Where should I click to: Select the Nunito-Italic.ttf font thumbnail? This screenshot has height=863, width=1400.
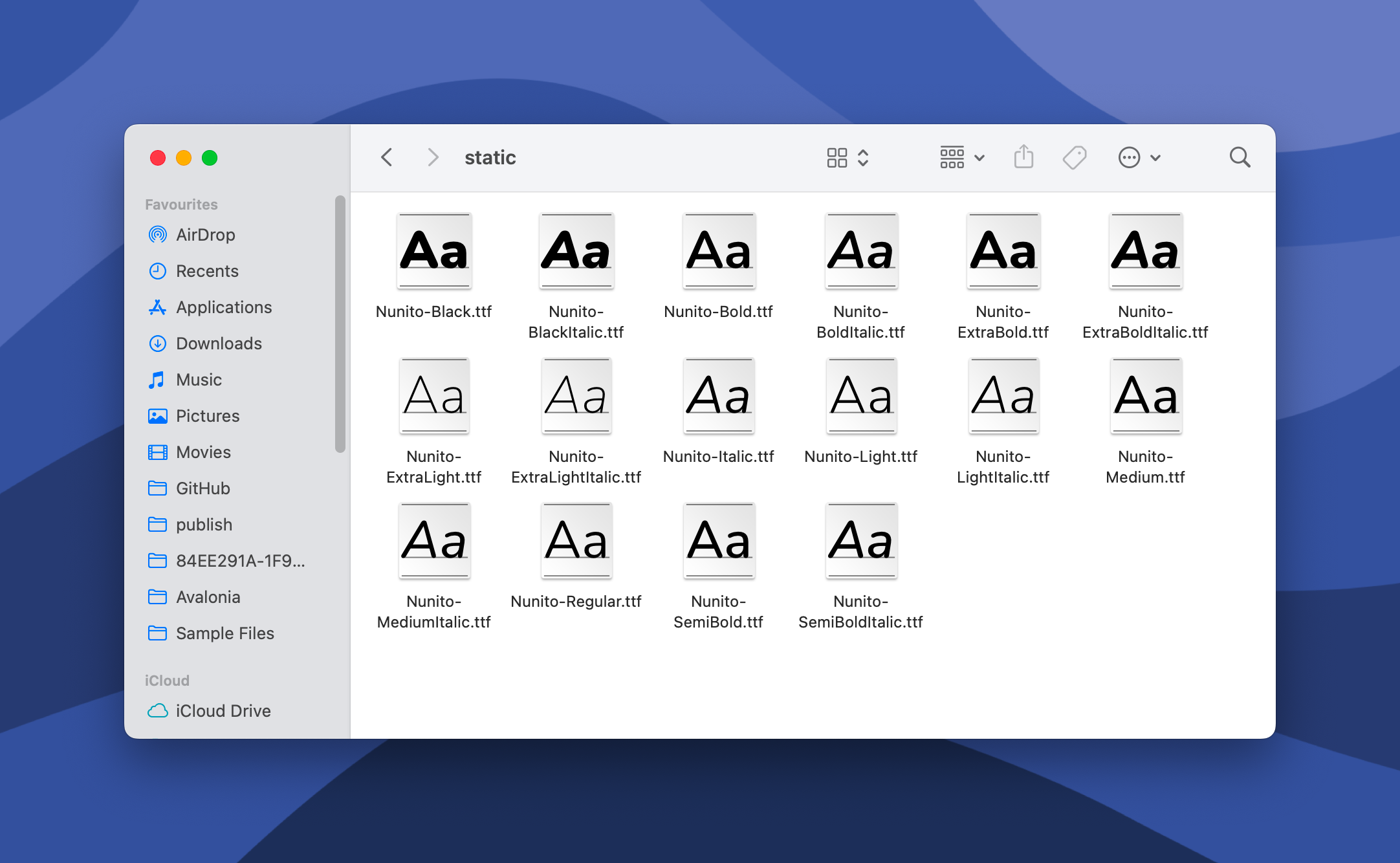(x=719, y=395)
